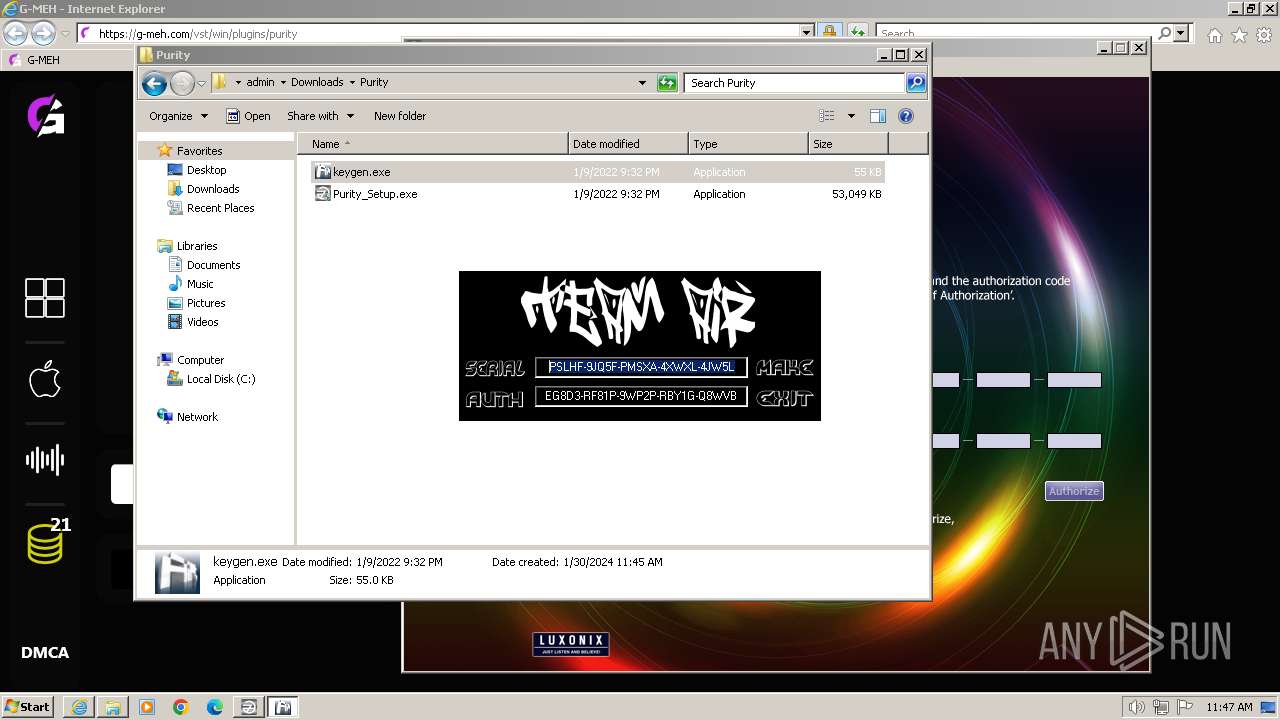Sort by Date modified column
Image resolution: width=1280 pixels, height=720 pixels.
click(x=628, y=144)
